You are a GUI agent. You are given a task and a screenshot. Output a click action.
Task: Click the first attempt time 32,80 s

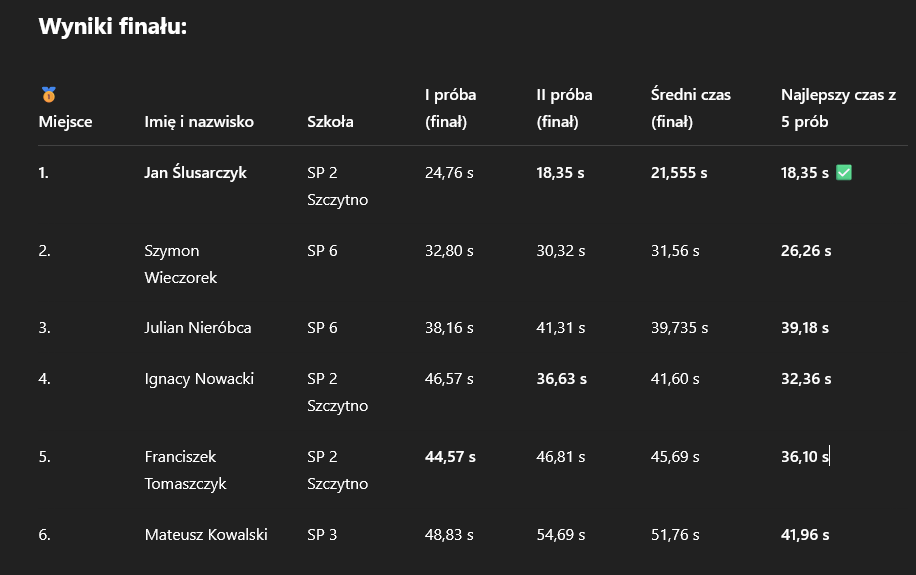(x=449, y=251)
